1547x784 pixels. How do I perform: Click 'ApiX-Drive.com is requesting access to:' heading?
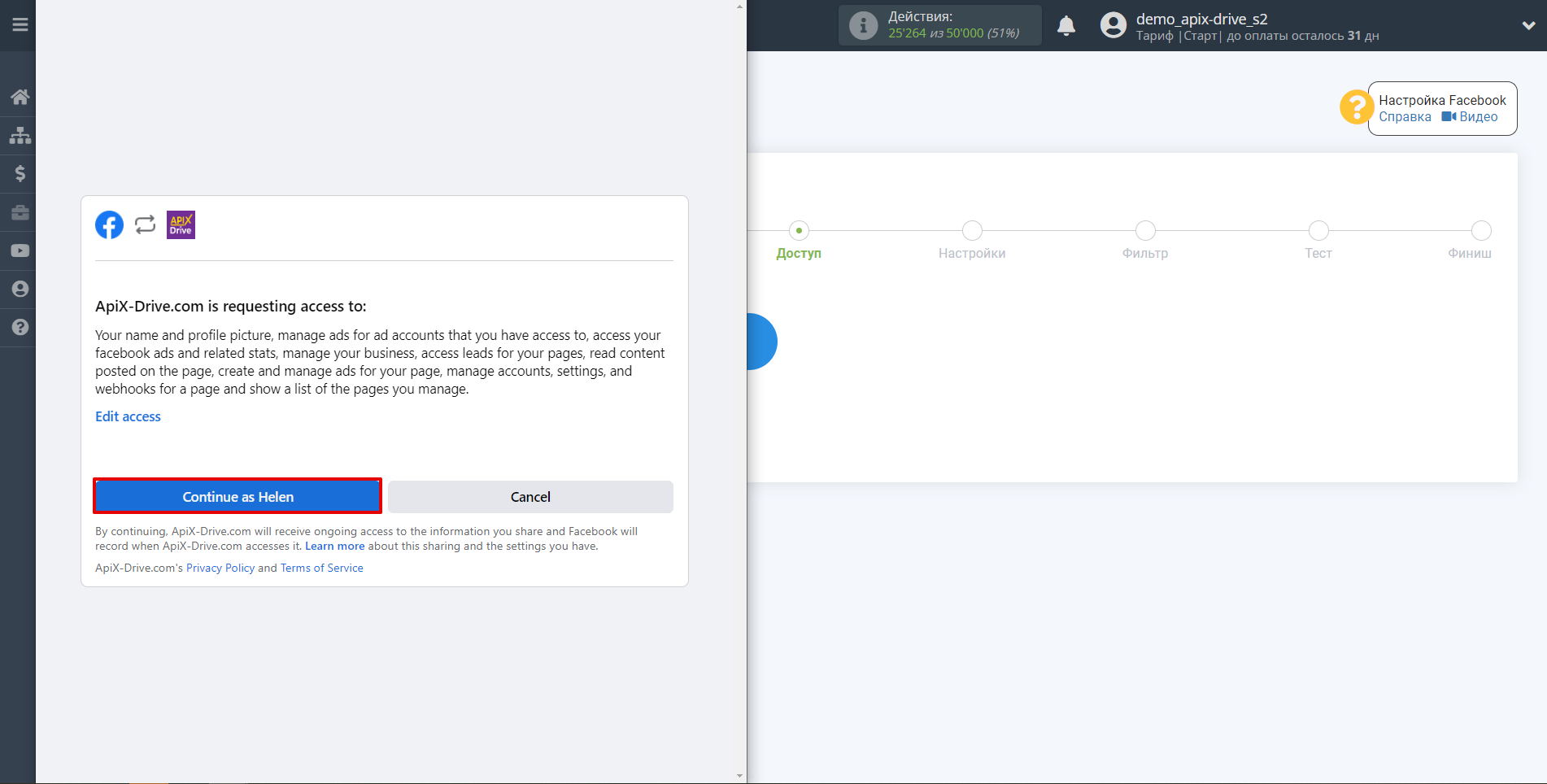coord(231,306)
